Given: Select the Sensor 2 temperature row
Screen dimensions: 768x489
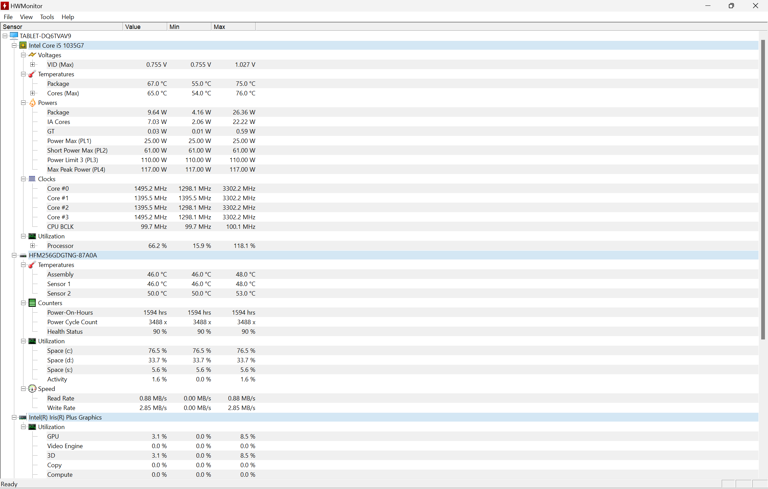Looking at the screenshot, I should click(x=379, y=293).
